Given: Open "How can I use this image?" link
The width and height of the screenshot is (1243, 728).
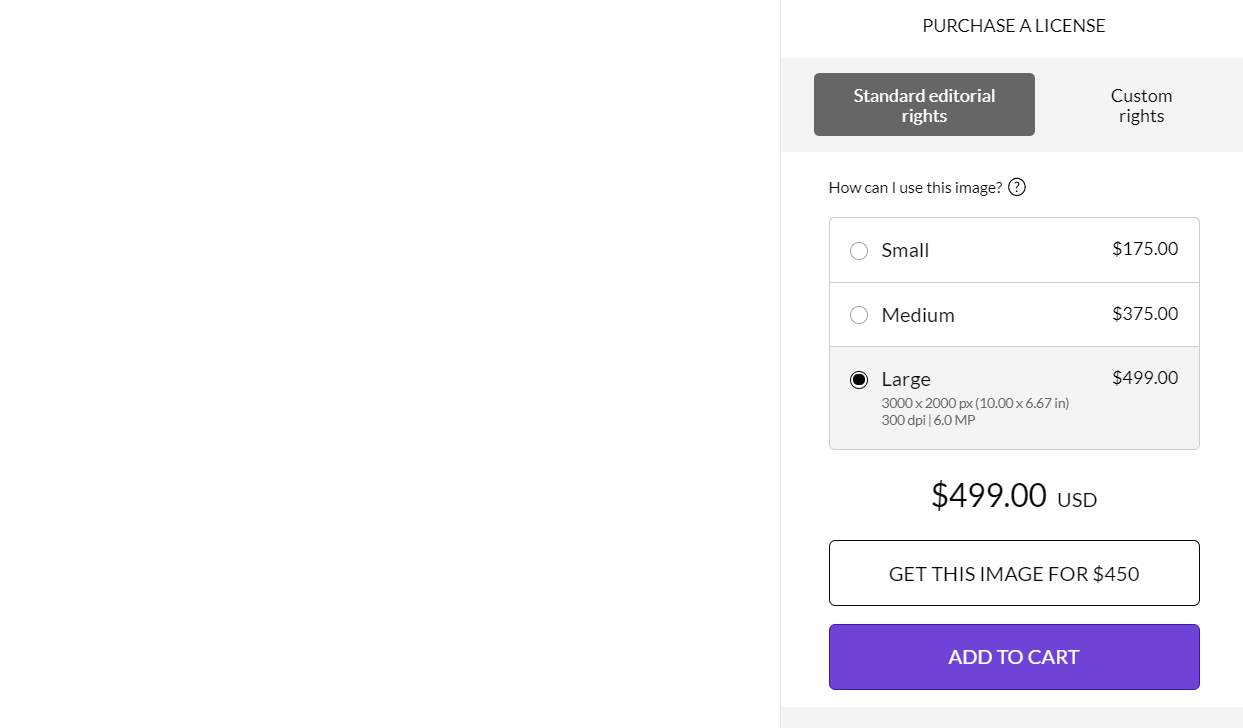Looking at the screenshot, I should pos(915,187).
